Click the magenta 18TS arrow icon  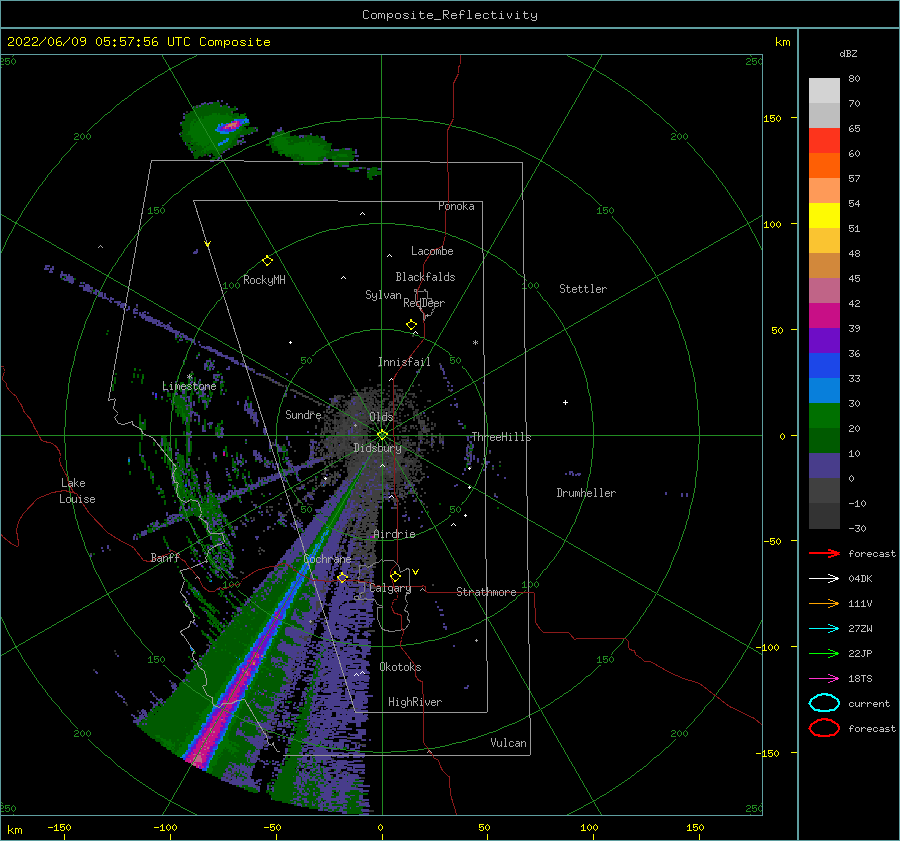pyautogui.click(x=824, y=679)
